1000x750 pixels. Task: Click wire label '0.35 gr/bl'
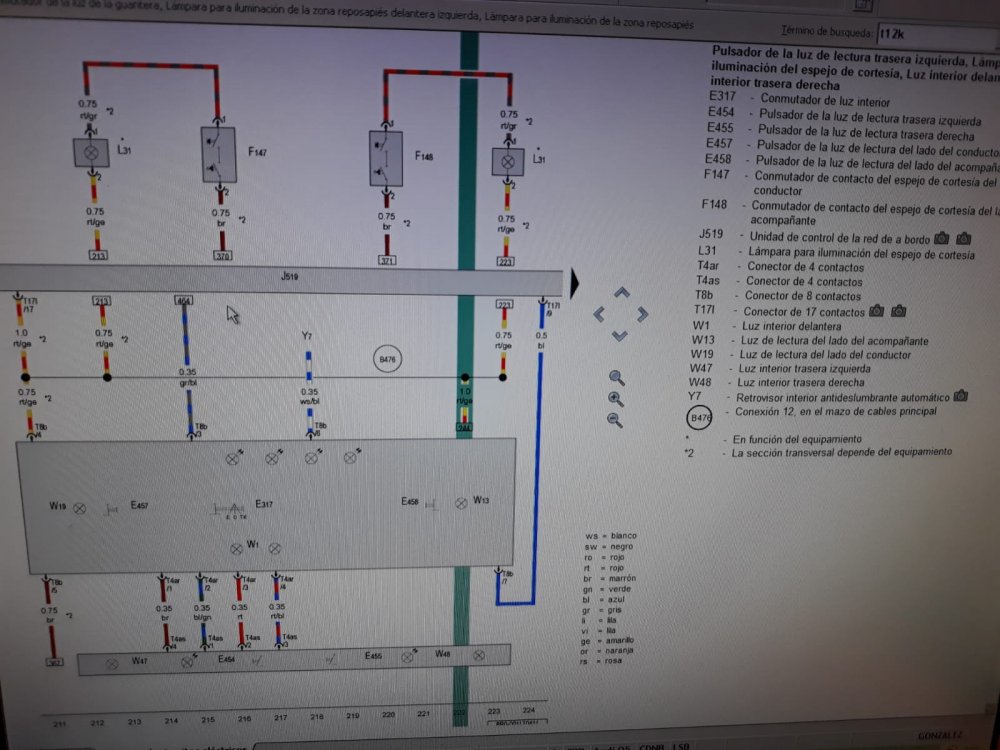point(188,377)
